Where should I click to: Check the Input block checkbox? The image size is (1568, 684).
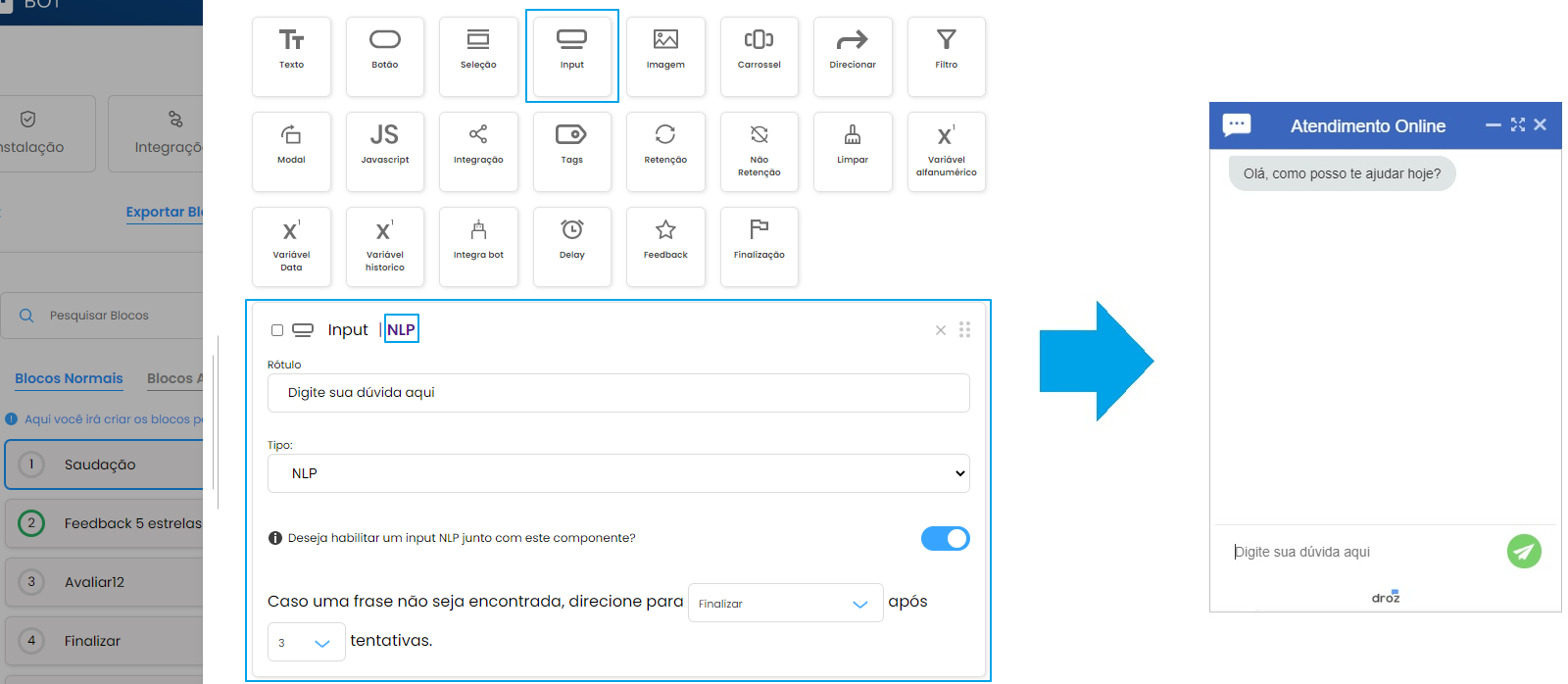[x=277, y=330]
